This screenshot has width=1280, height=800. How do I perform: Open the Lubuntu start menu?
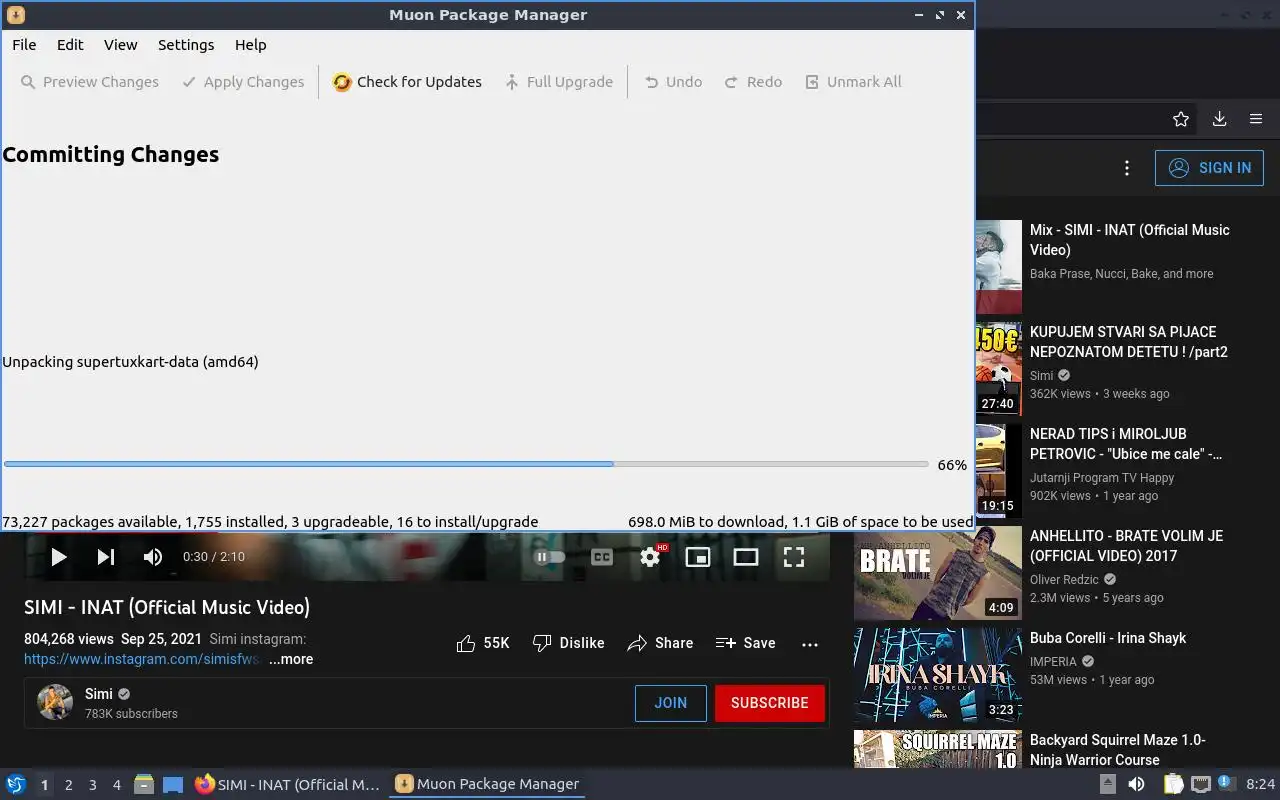(16, 785)
